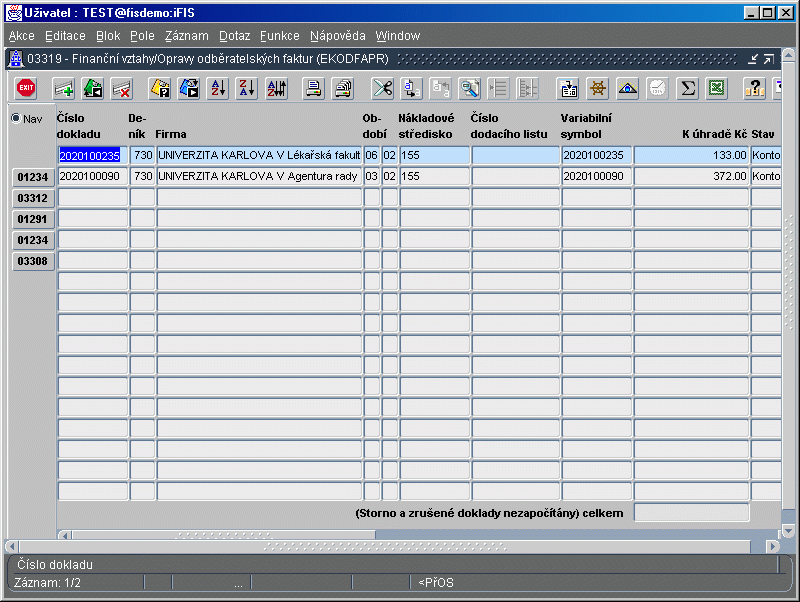Sort ascending with the A-Z arrow icon
This screenshot has height=602, width=800.
219,88
